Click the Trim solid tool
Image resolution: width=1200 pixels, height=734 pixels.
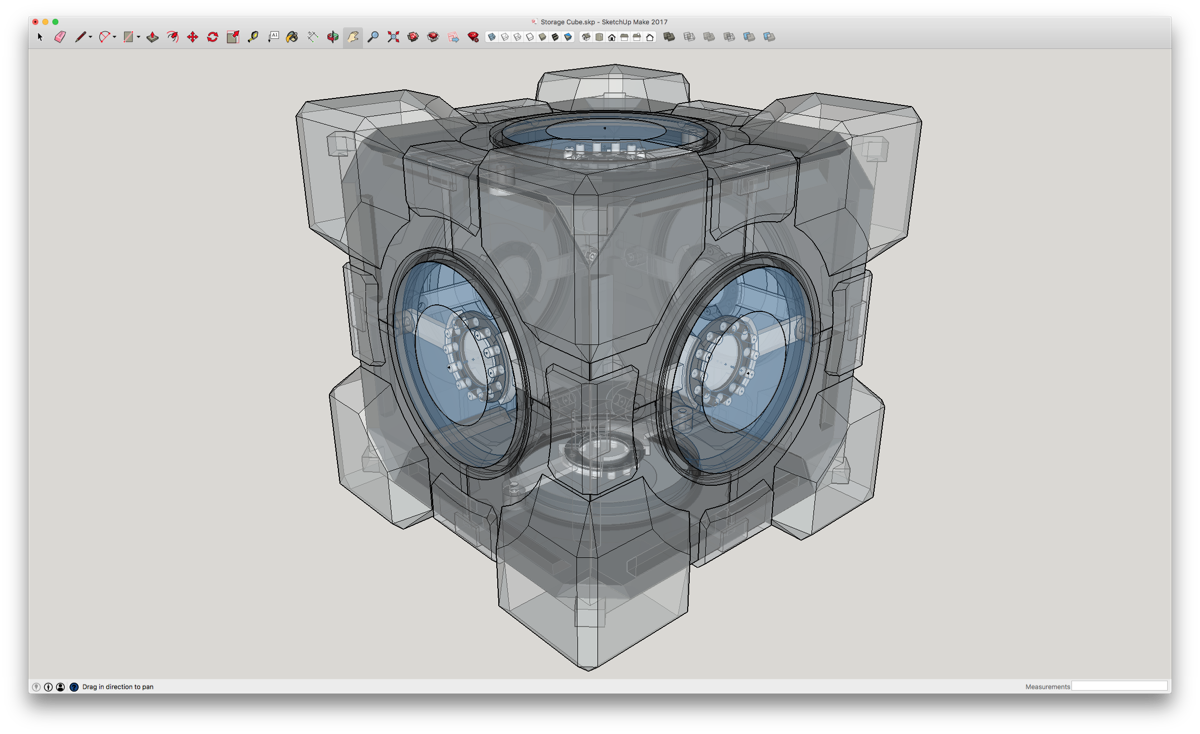[x=748, y=37]
